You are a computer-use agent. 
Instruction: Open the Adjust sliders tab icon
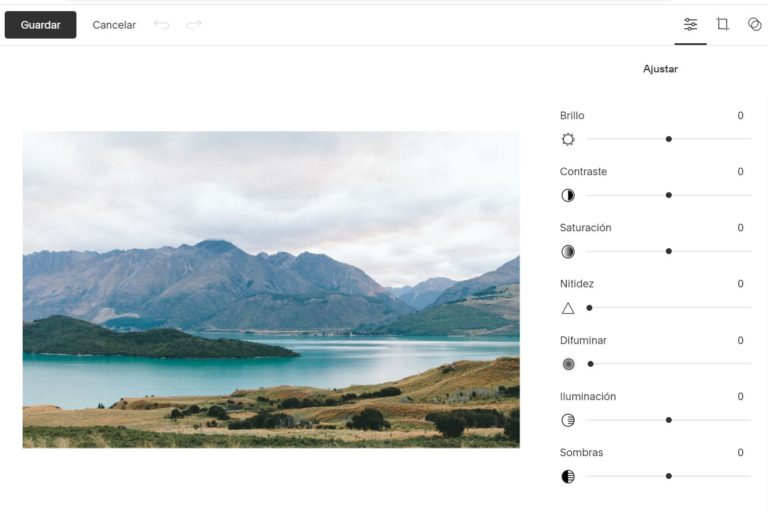click(690, 24)
